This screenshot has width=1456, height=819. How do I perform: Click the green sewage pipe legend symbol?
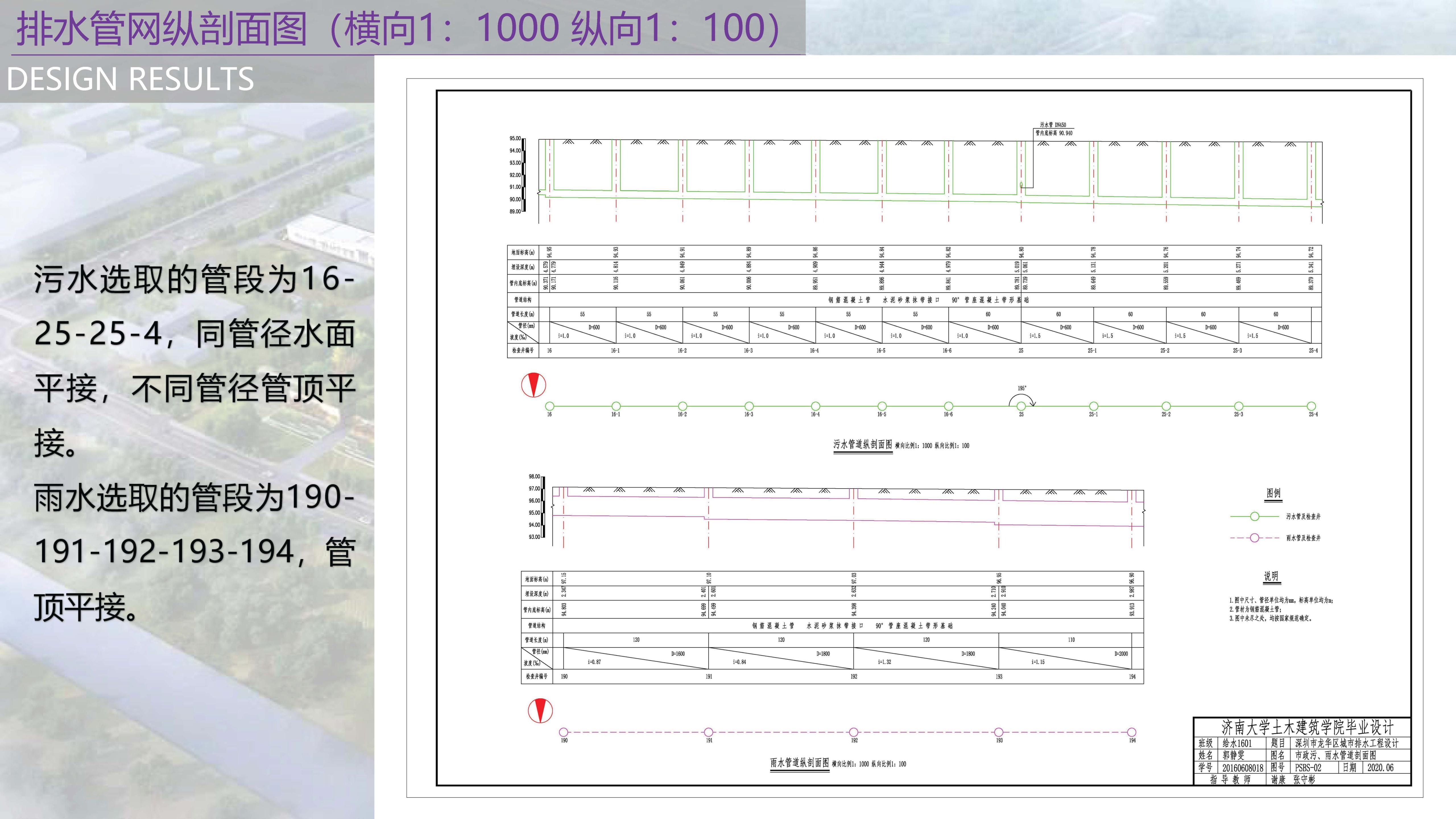point(1254,516)
